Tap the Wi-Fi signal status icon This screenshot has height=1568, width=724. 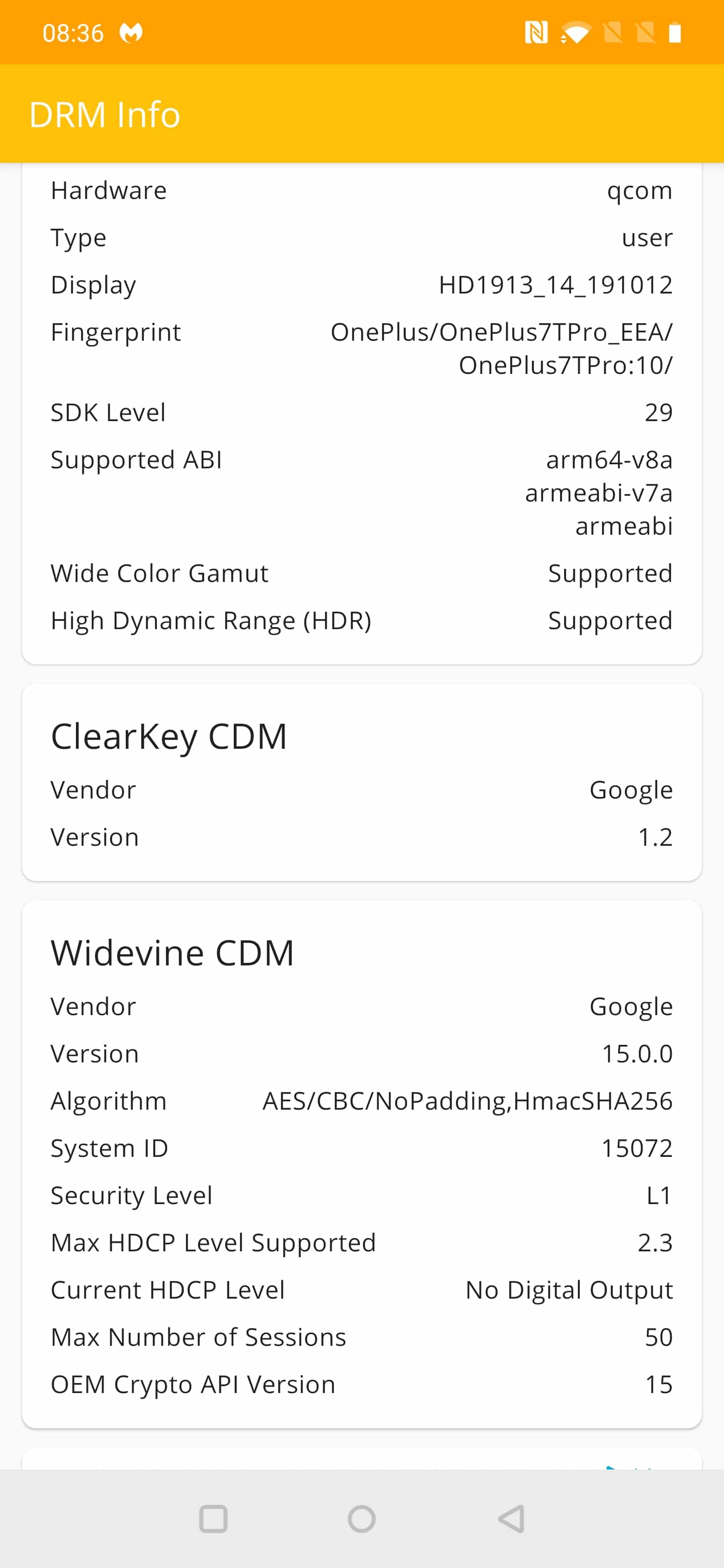(x=575, y=32)
